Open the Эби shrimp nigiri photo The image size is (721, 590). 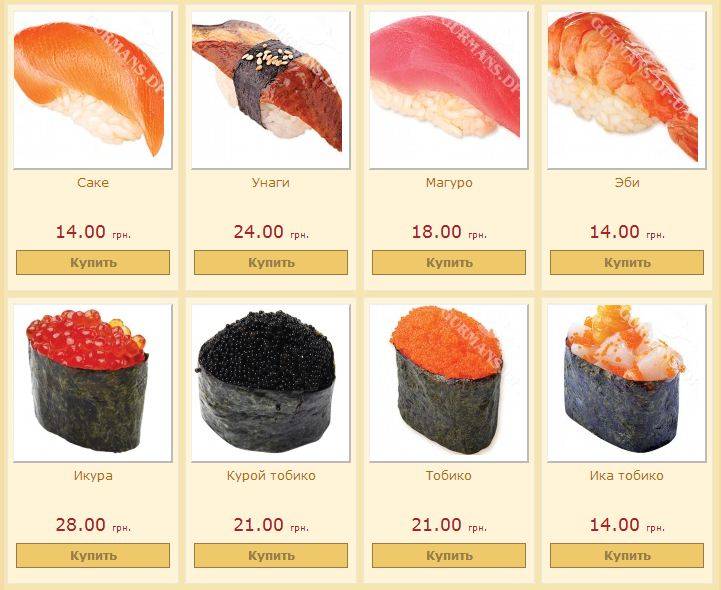pos(627,90)
